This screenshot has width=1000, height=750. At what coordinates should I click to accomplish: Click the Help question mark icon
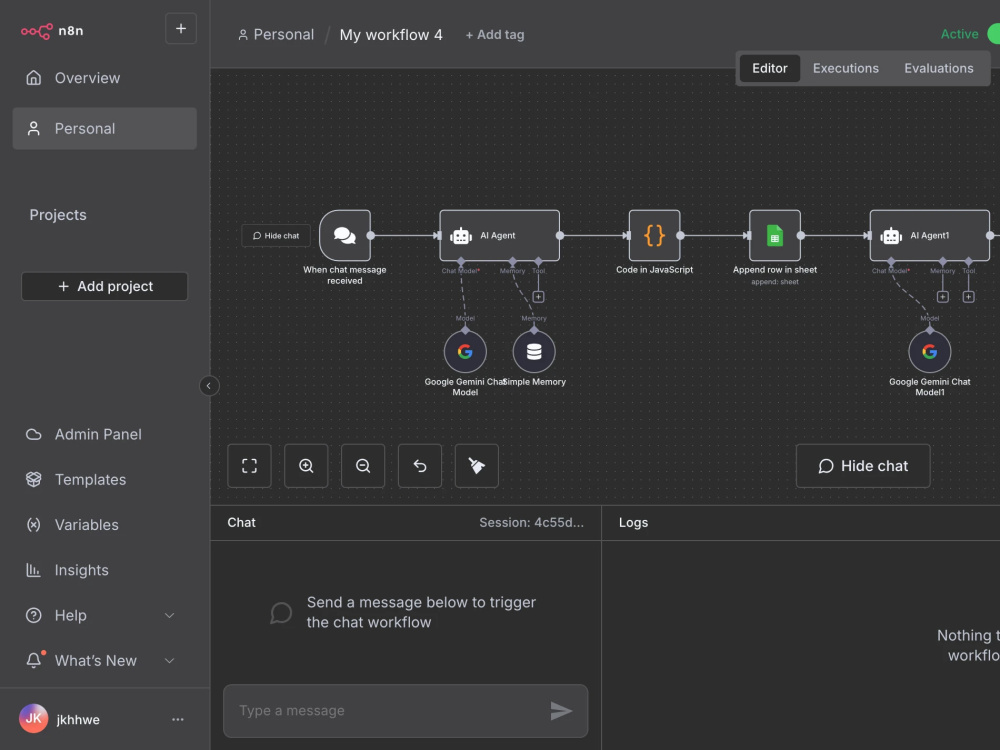coord(34,615)
